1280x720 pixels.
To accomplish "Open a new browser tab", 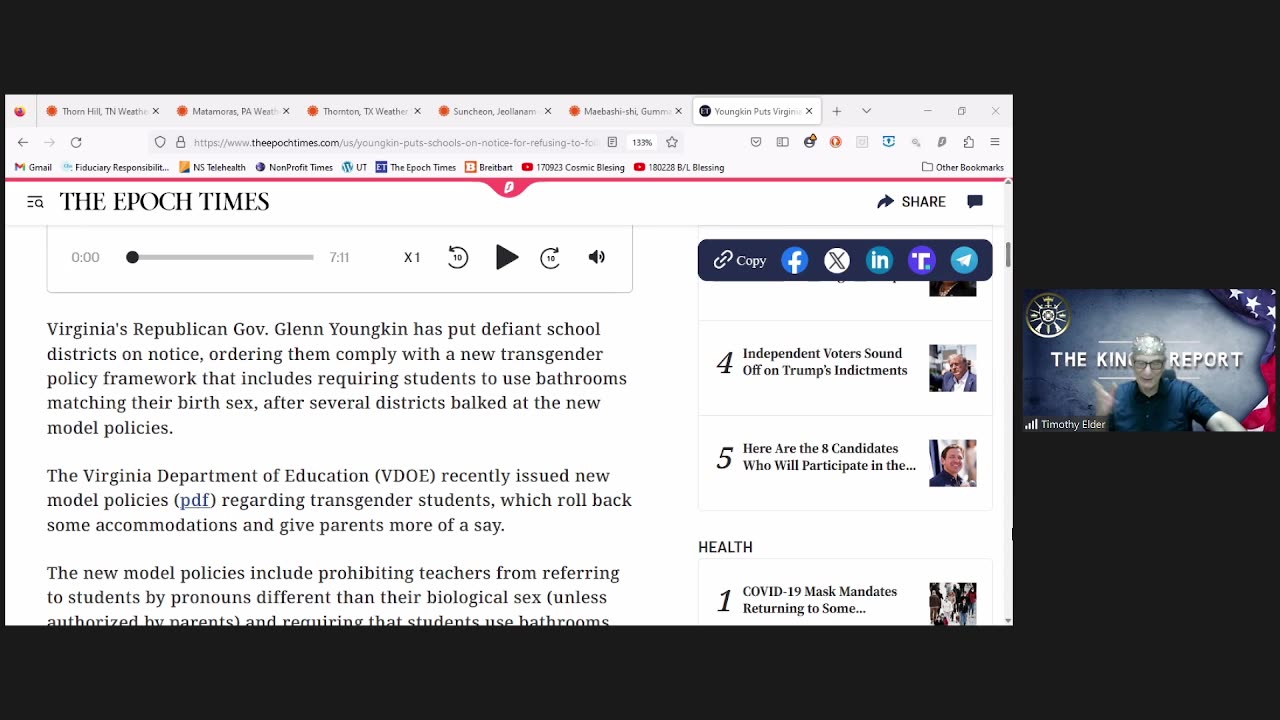I will 837,111.
